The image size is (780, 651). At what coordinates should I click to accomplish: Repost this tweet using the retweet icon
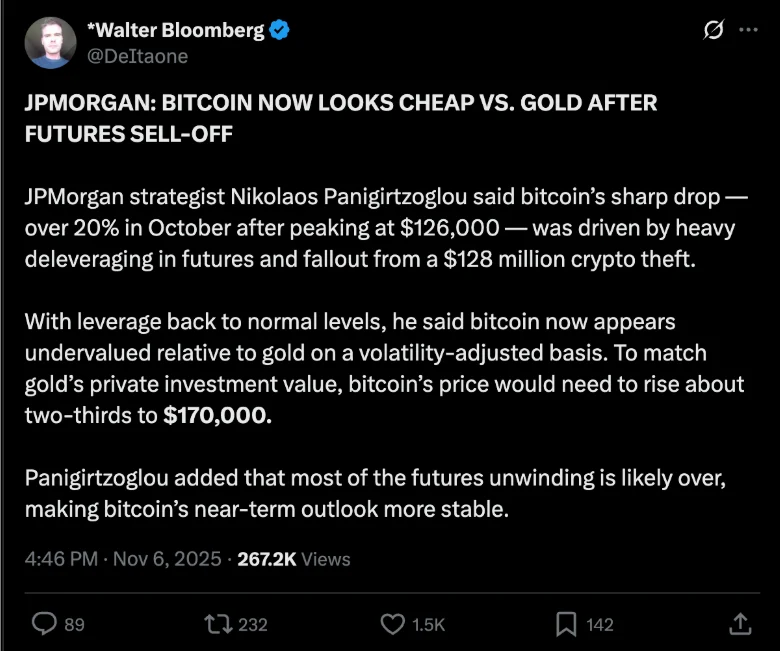point(216,623)
